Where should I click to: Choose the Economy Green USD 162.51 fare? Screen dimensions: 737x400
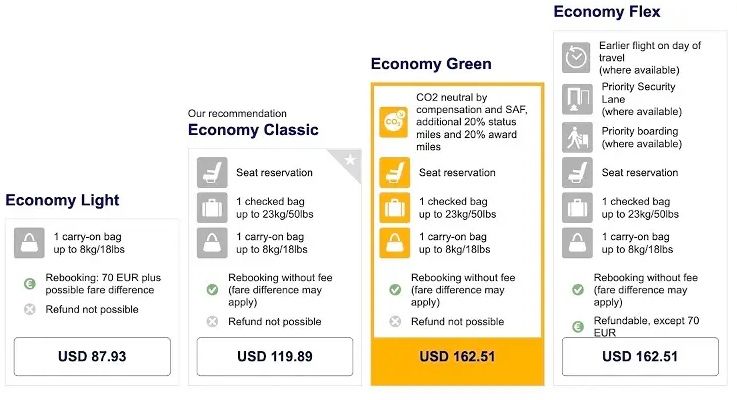457,357
